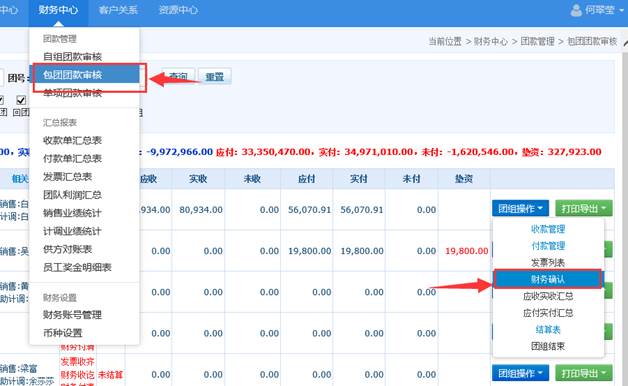Open 发票汇总表 report
628x386 pixels.
68,177
